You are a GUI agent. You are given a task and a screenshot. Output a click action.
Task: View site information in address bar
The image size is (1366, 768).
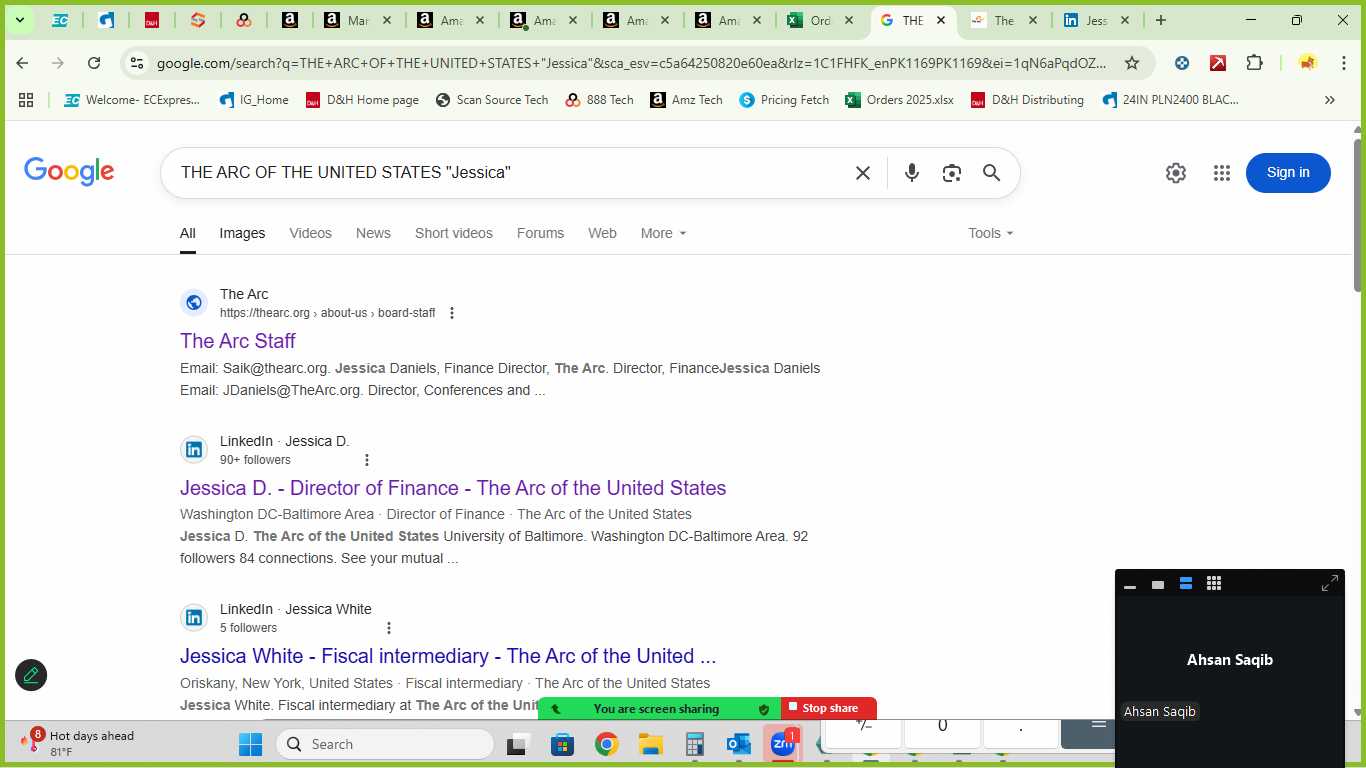(x=137, y=63)
